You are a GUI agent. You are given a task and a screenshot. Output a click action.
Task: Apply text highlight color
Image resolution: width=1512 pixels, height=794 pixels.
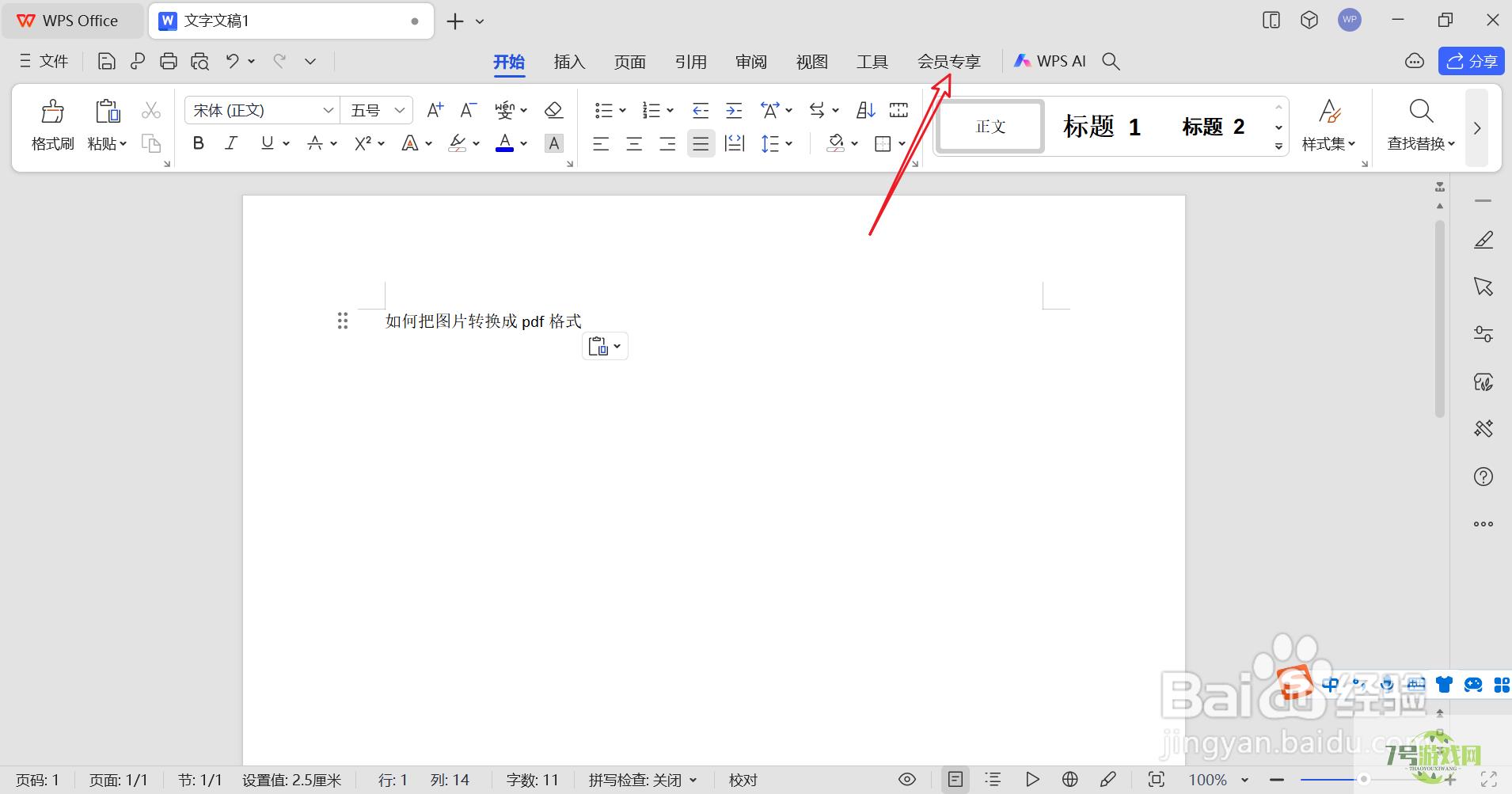(458, 143)
